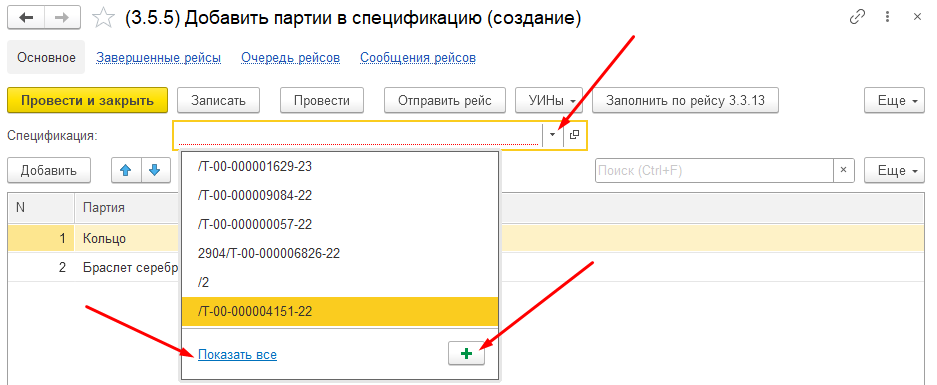Expand the УИНы dropdown button
The image size is (937, 385).
[x=549, y=100]
